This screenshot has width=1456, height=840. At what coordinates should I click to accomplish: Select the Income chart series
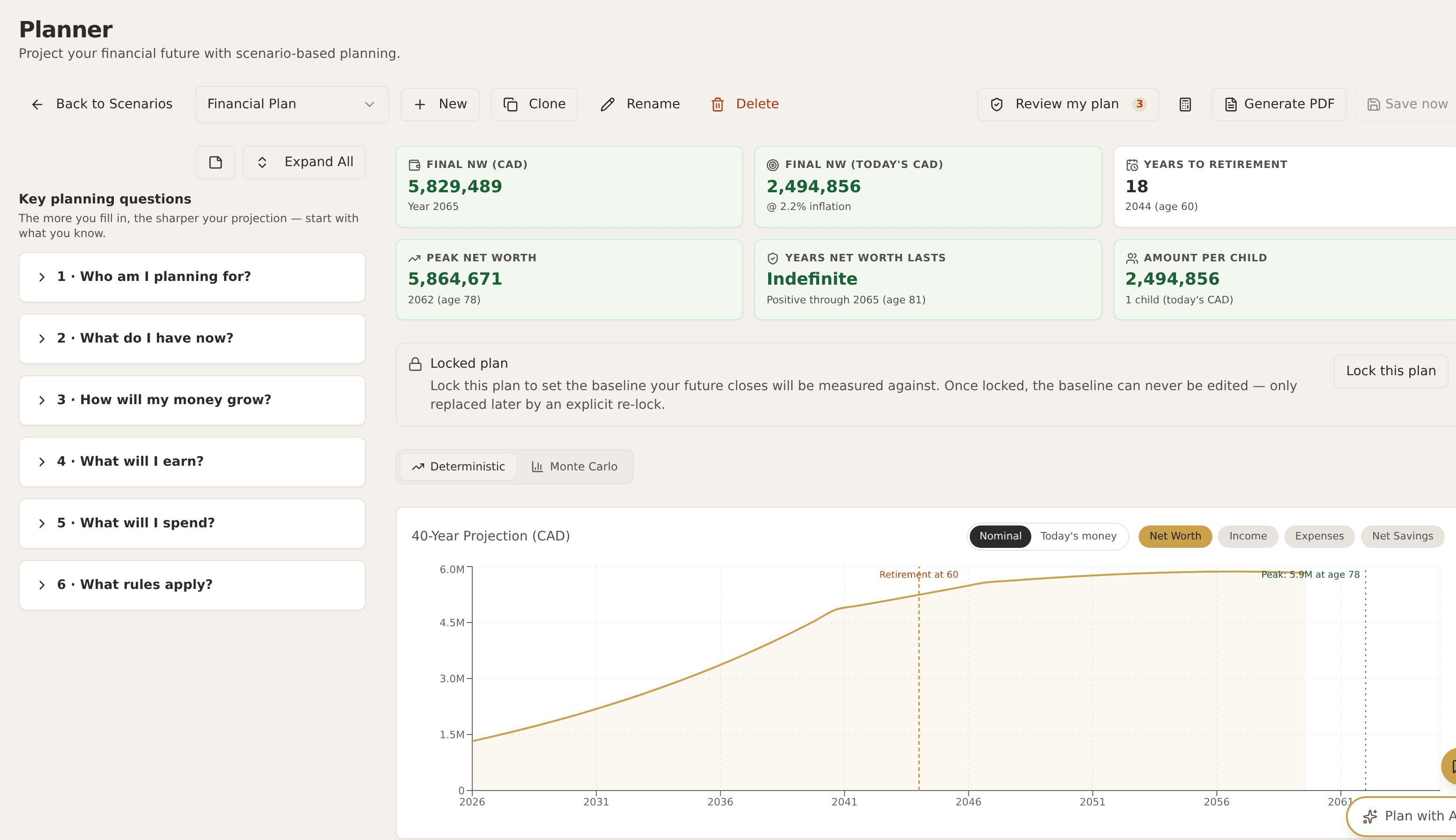pyautogui.click(x=1248, y=537)
